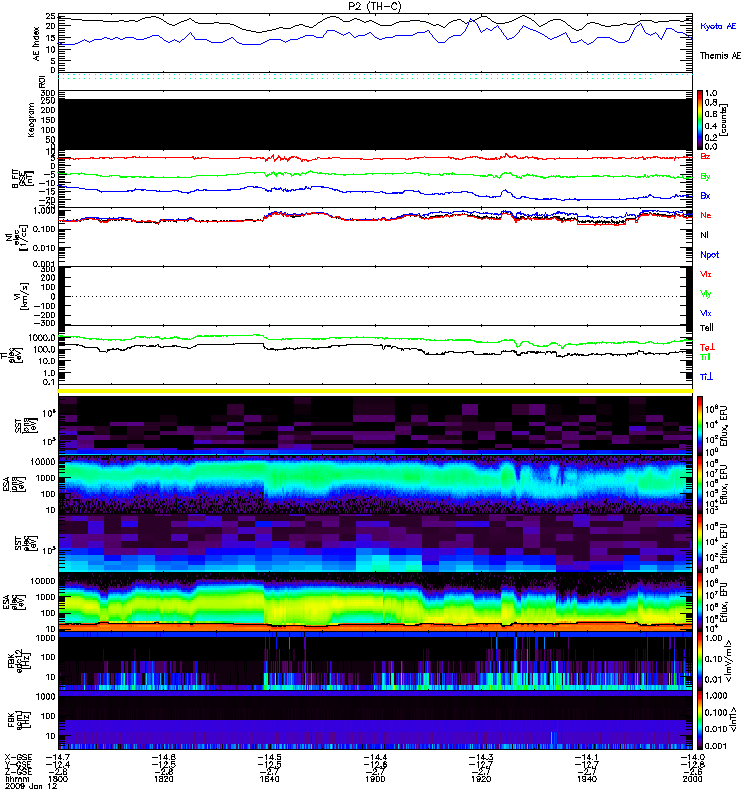
Task: Select the Kyoto AE legend label
Action: tap(718, 26)
